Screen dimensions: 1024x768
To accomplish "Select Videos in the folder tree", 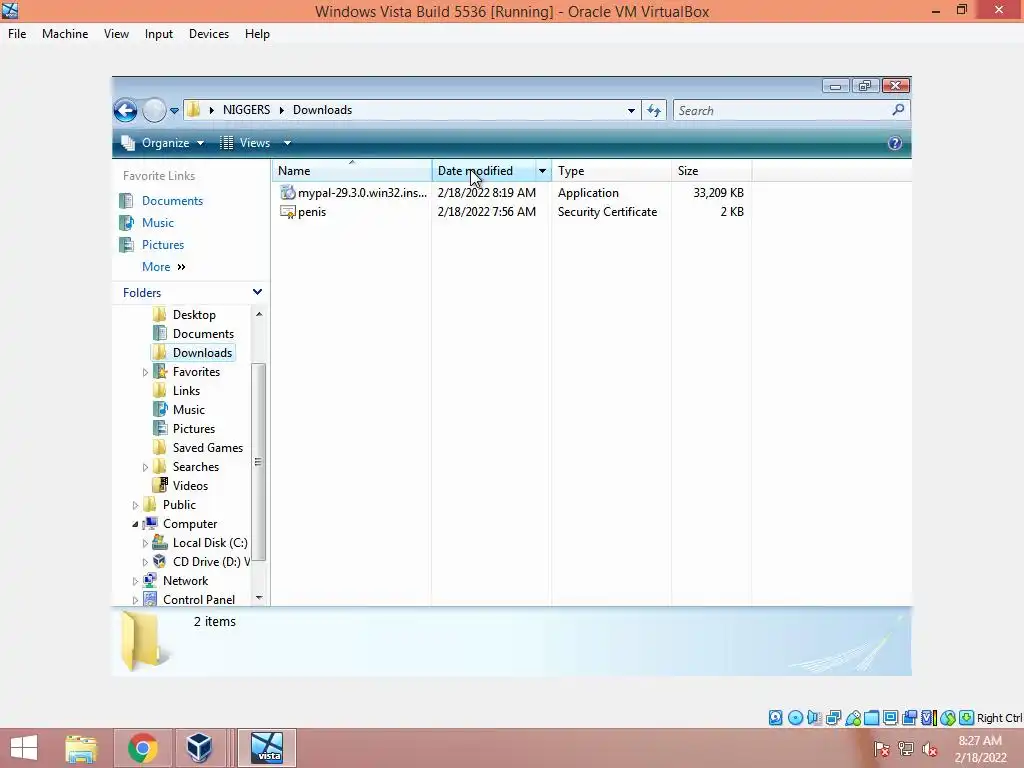I will point(190,486).
